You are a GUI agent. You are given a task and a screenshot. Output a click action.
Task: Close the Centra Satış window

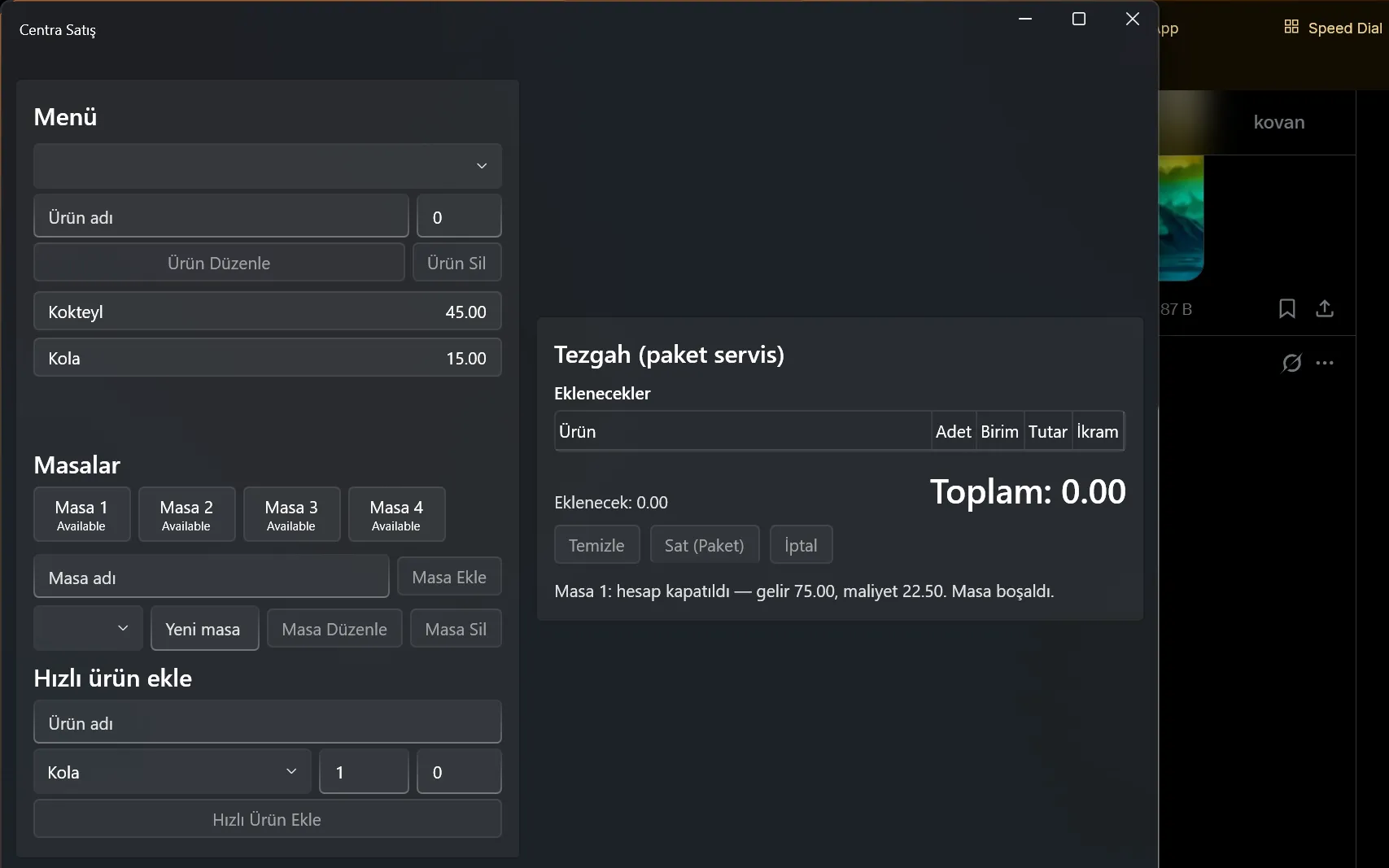point(1133,19)
